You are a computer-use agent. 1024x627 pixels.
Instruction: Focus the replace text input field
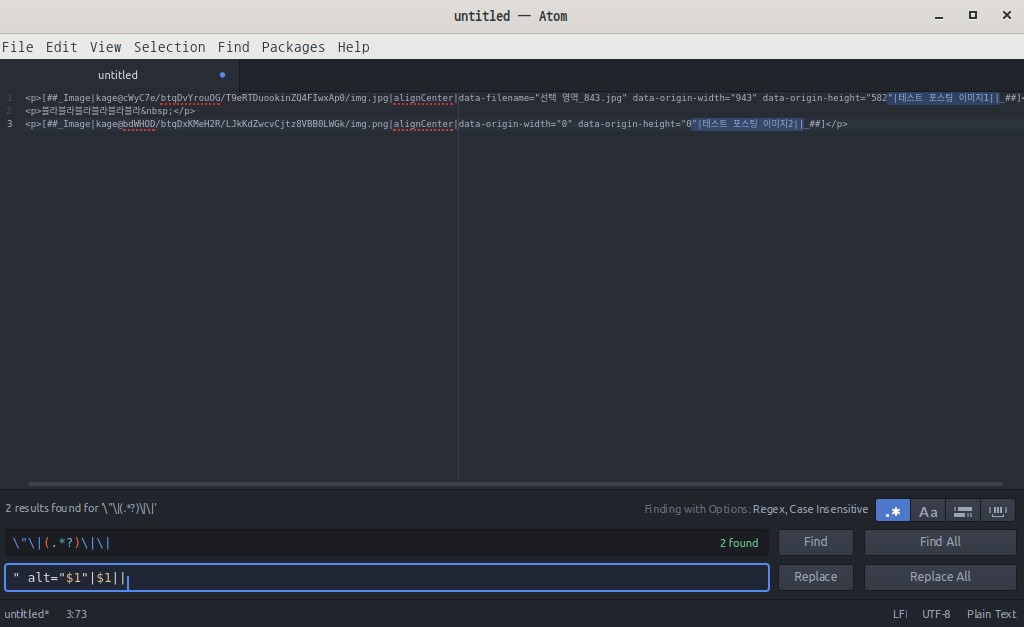point(387,578)
